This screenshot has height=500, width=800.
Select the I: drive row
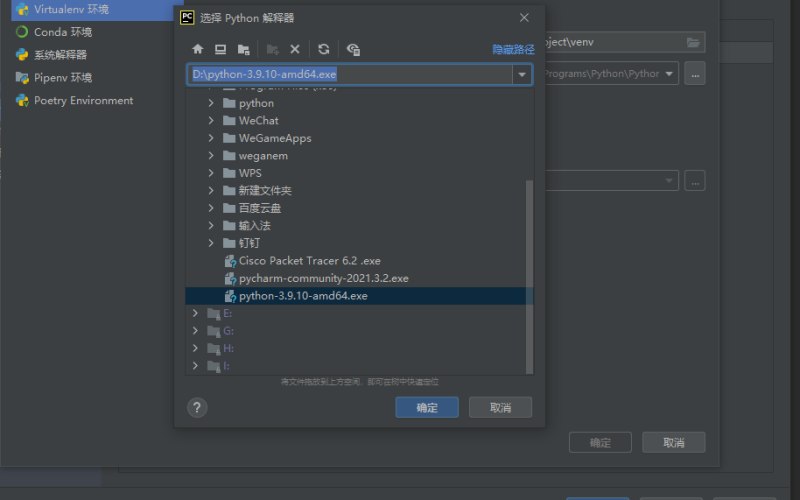[356, 365]
